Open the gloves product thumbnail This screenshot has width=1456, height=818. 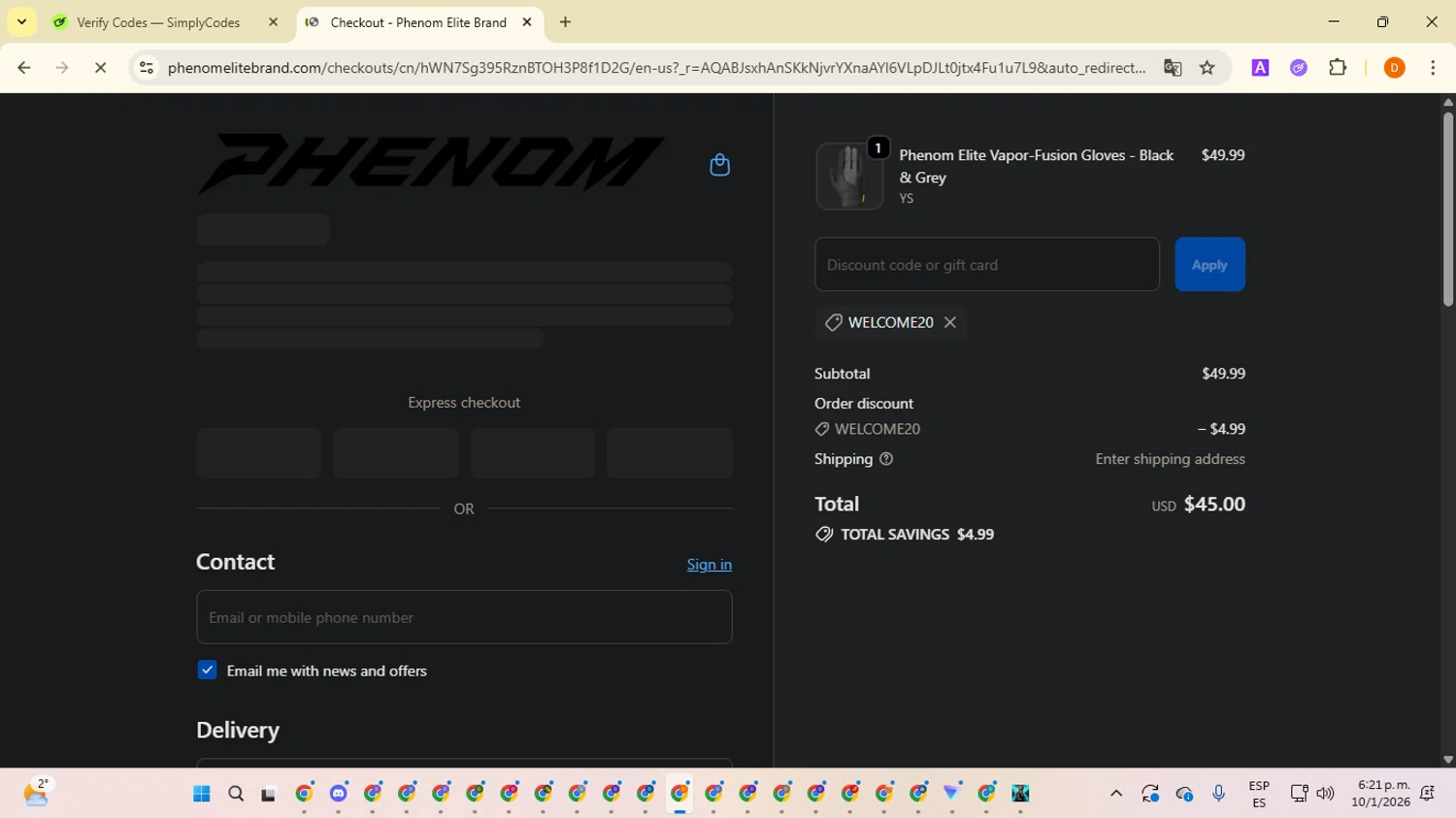[x=849, y=176]
